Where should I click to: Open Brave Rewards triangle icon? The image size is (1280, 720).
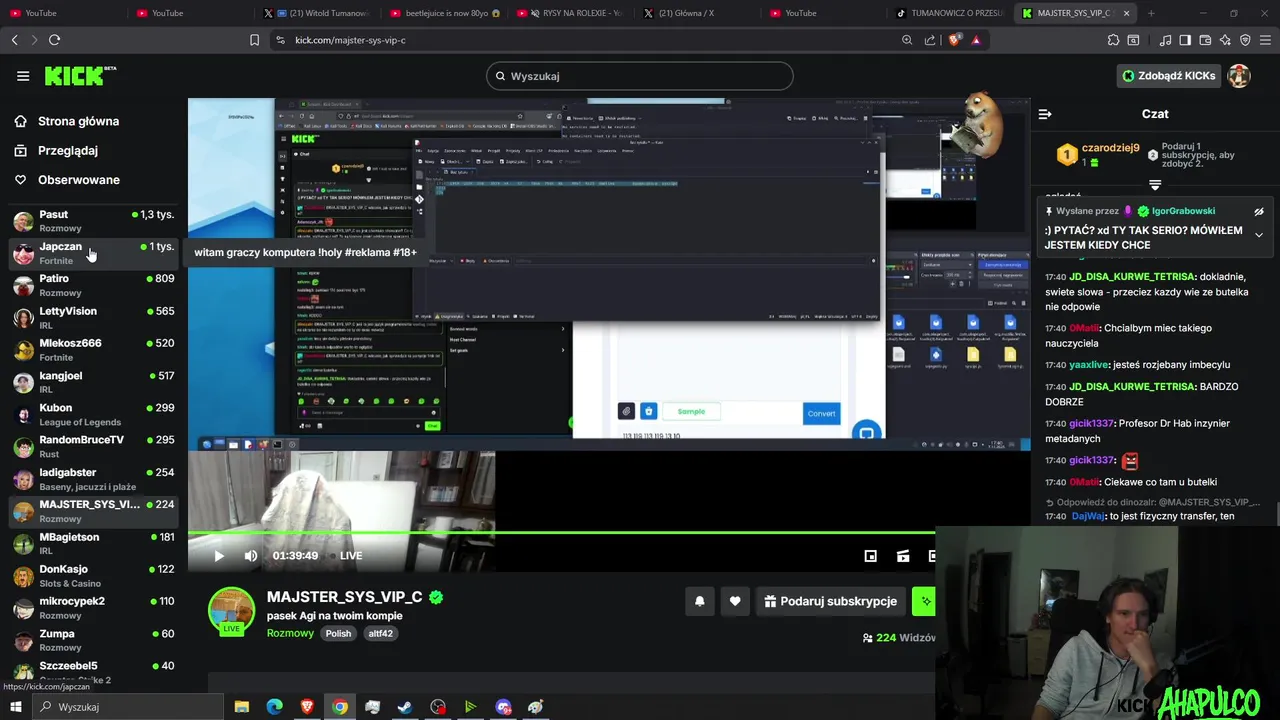click(976, 40)
